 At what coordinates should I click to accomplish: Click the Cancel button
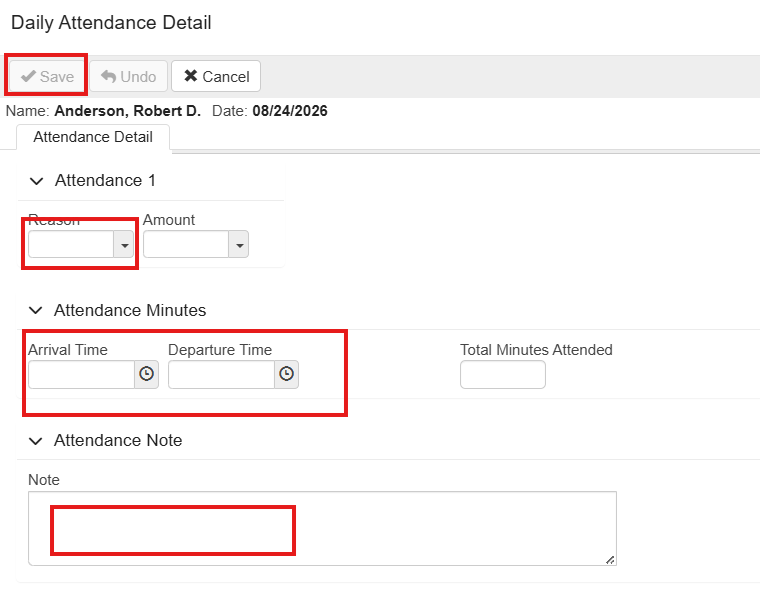pos(216,76)
